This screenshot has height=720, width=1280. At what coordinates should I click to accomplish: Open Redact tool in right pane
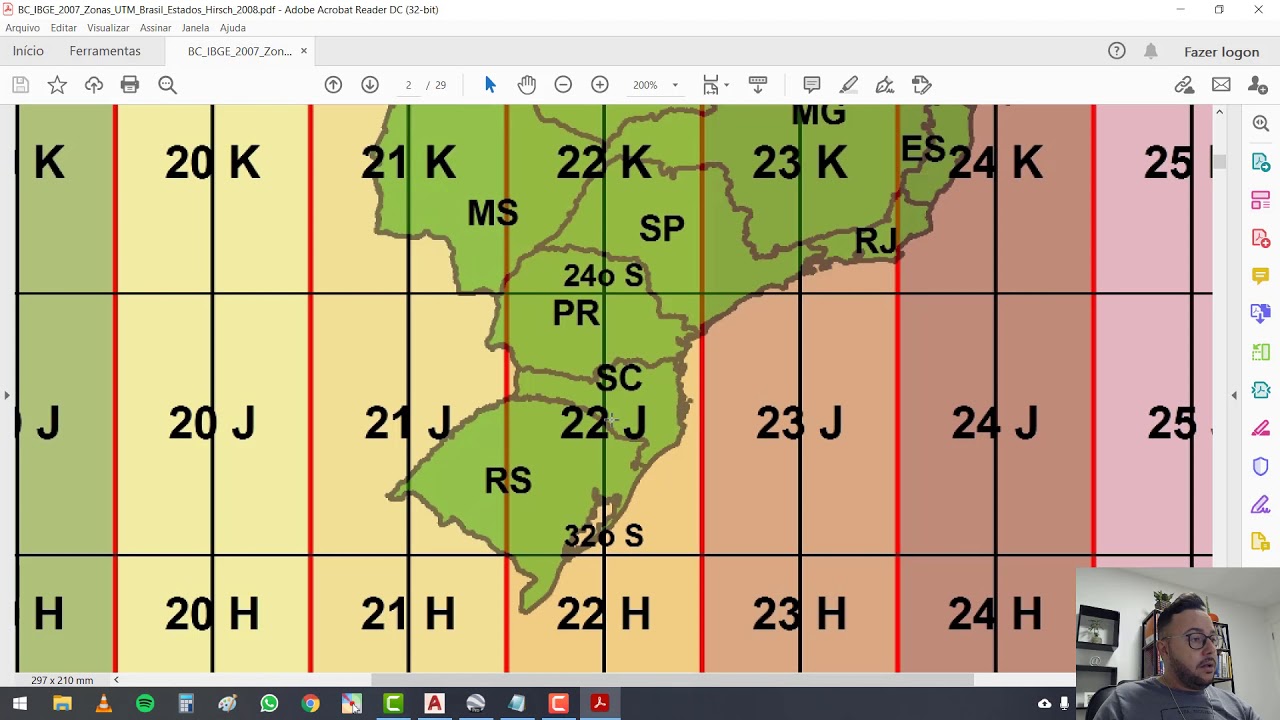pyautogui.click(x=1260, y=428)
